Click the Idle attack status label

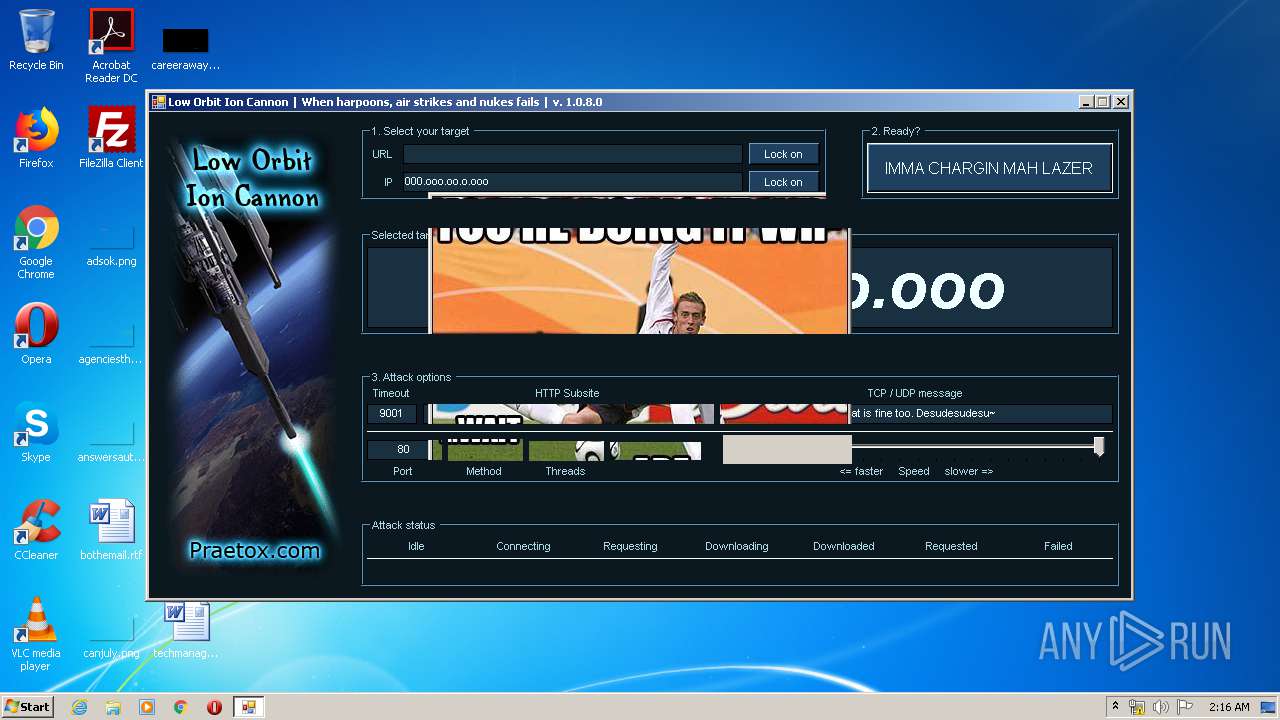coord(416,546)
